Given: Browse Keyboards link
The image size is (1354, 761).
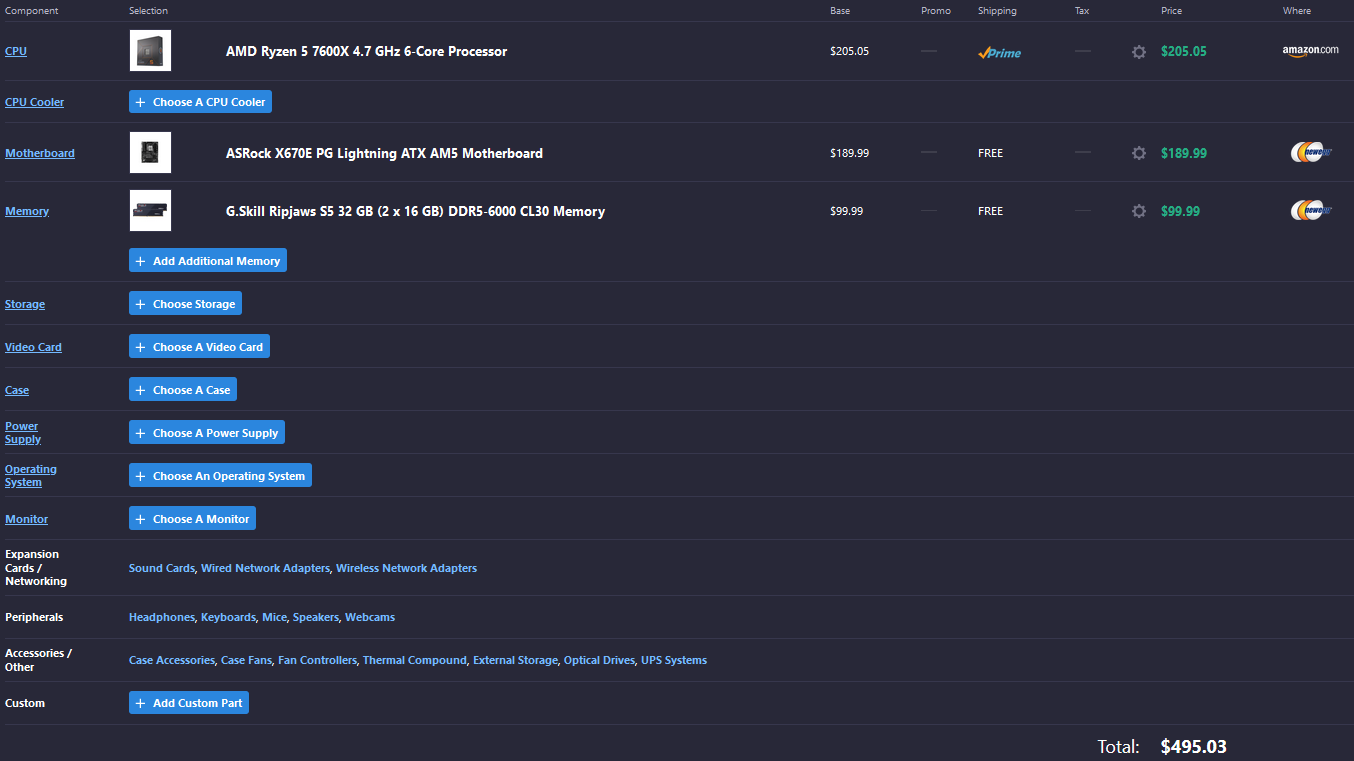Looking at the screenshot, I should 228,617.
